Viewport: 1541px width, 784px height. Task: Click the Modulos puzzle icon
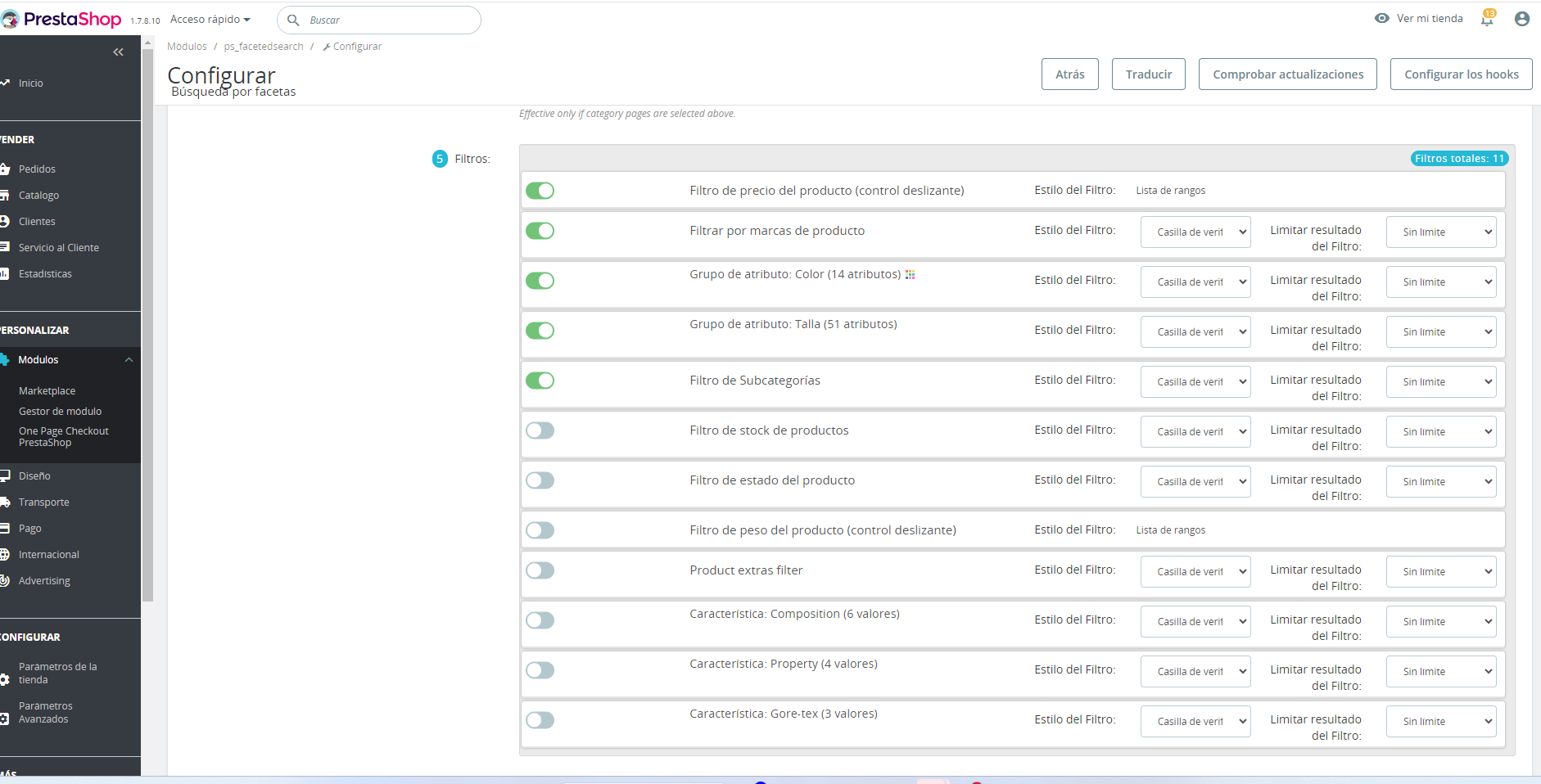click(x=5, y=360)
